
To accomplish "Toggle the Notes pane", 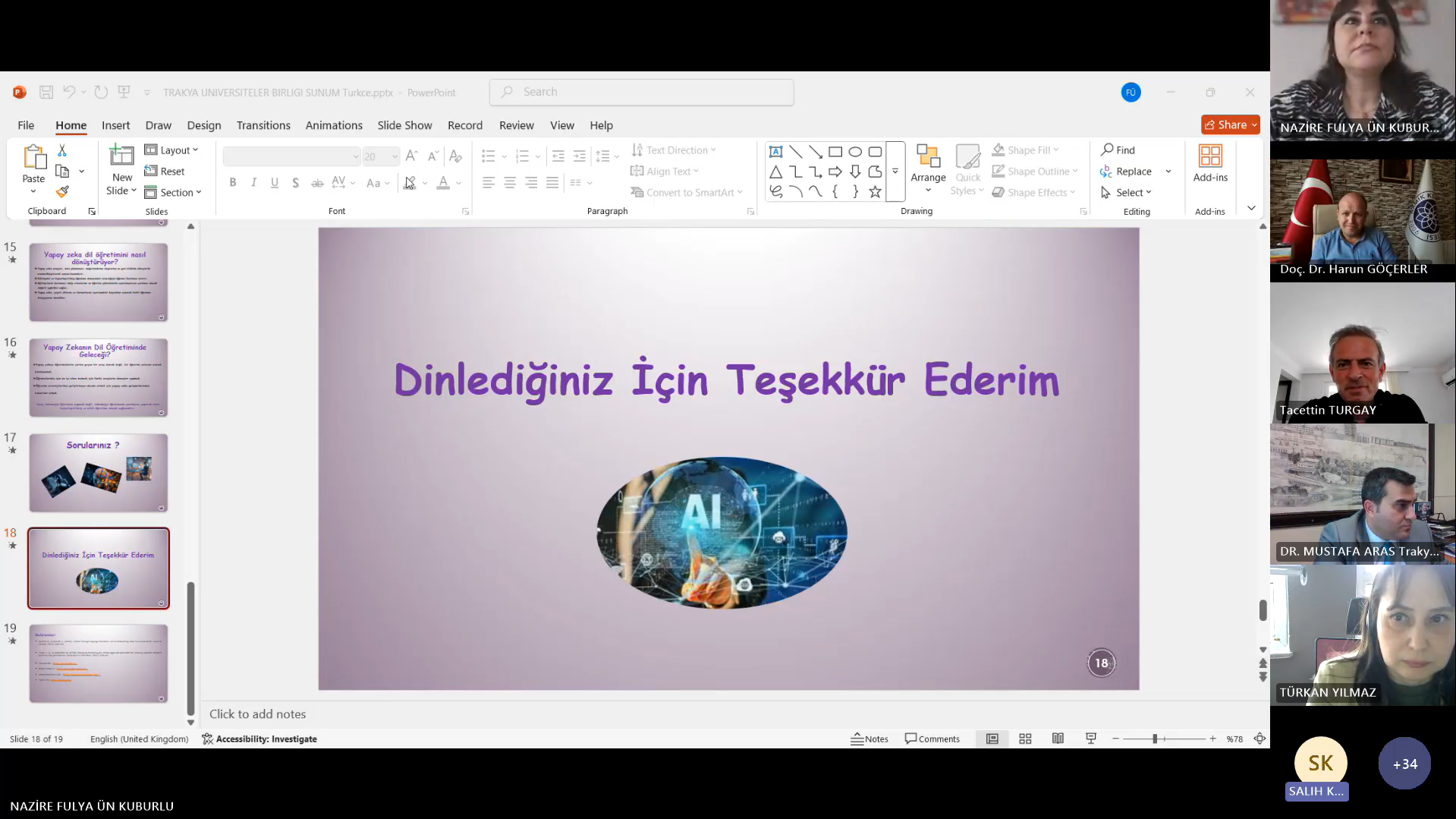I will coord(870,739).
